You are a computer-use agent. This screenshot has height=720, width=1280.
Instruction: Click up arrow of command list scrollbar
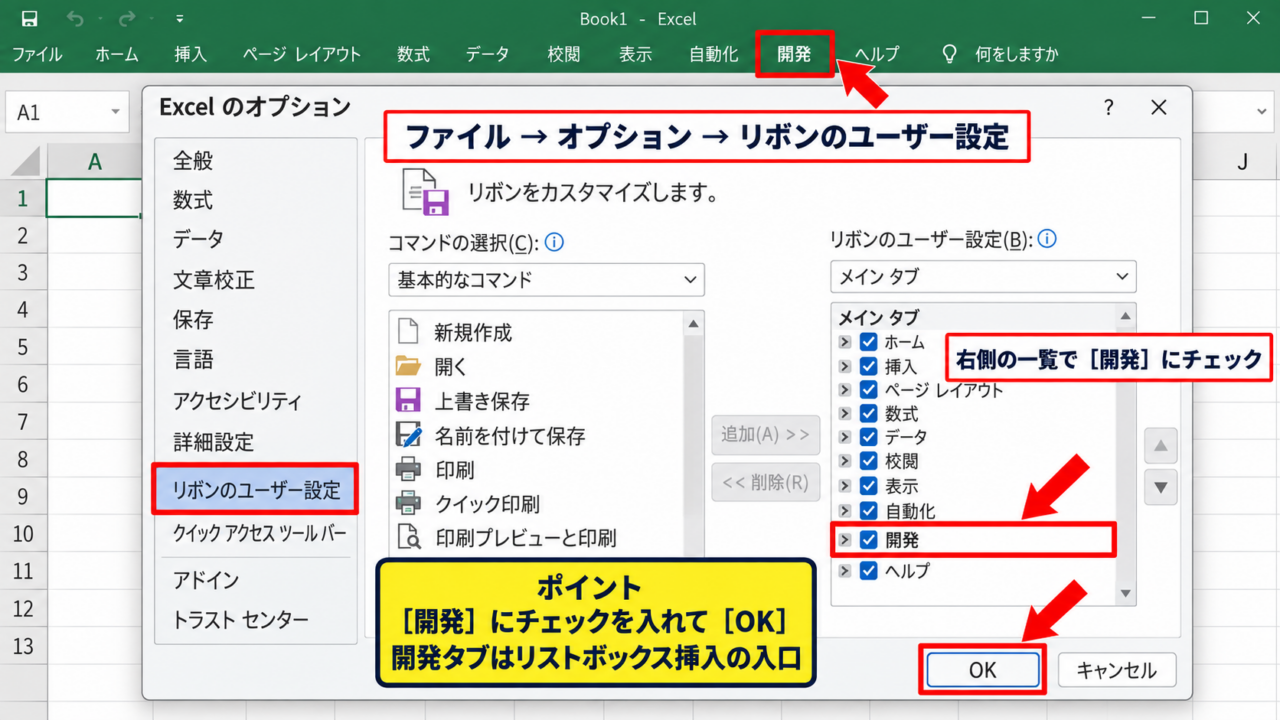click(694, 323)
